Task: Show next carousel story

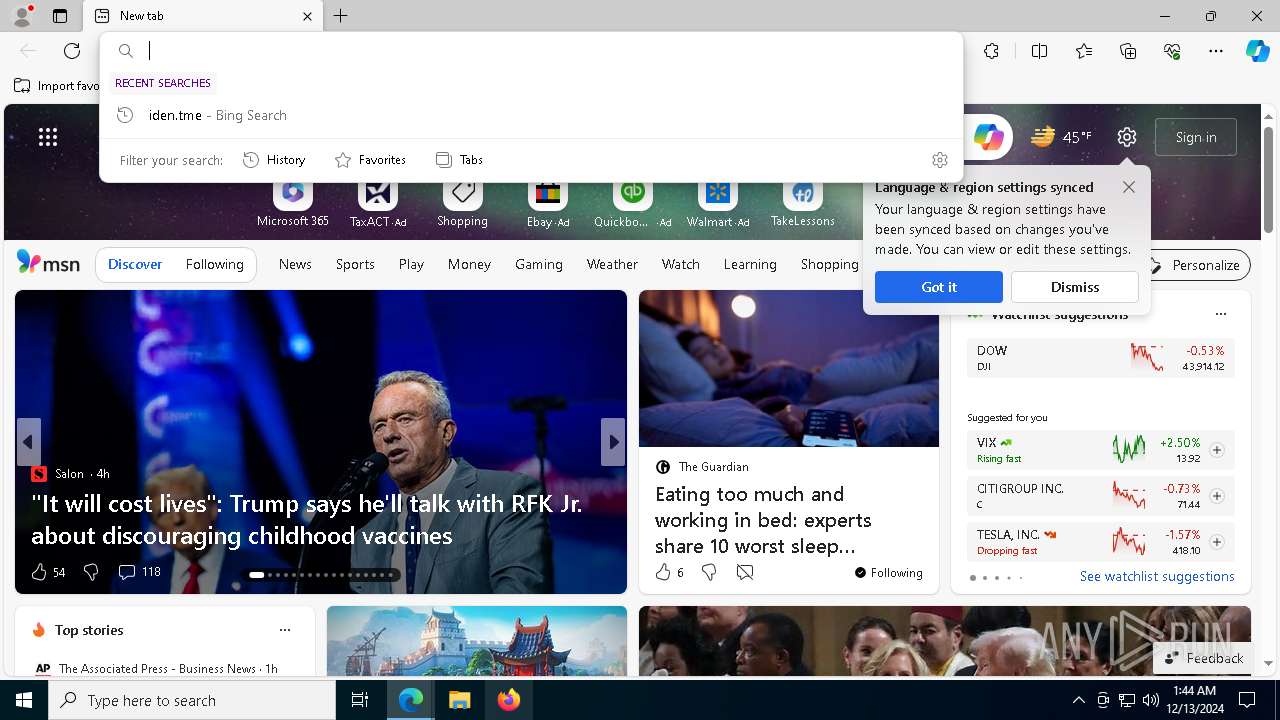Action: (x=613, y=441)
